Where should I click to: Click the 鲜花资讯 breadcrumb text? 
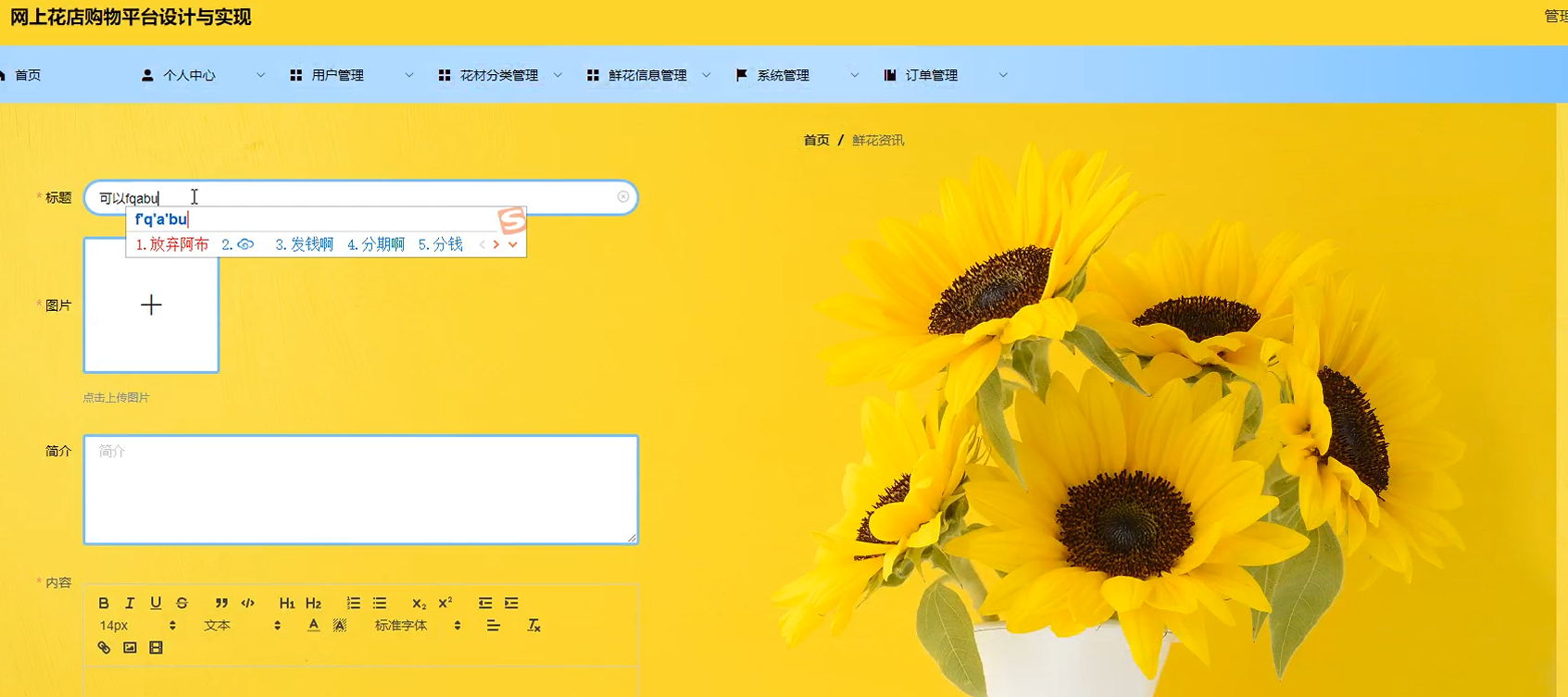tap(878, 140)
